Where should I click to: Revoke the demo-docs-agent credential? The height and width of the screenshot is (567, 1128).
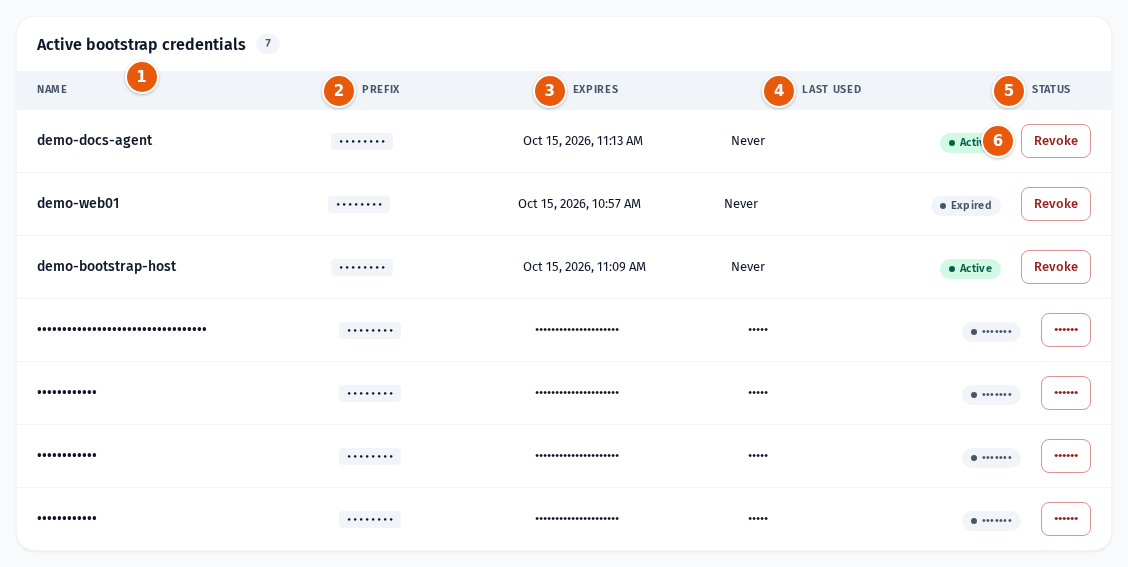1055,141
